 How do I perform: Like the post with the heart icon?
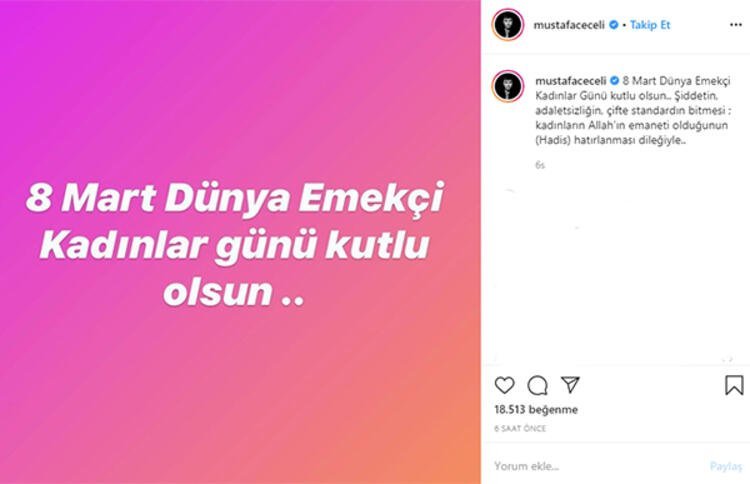(504, 385)
